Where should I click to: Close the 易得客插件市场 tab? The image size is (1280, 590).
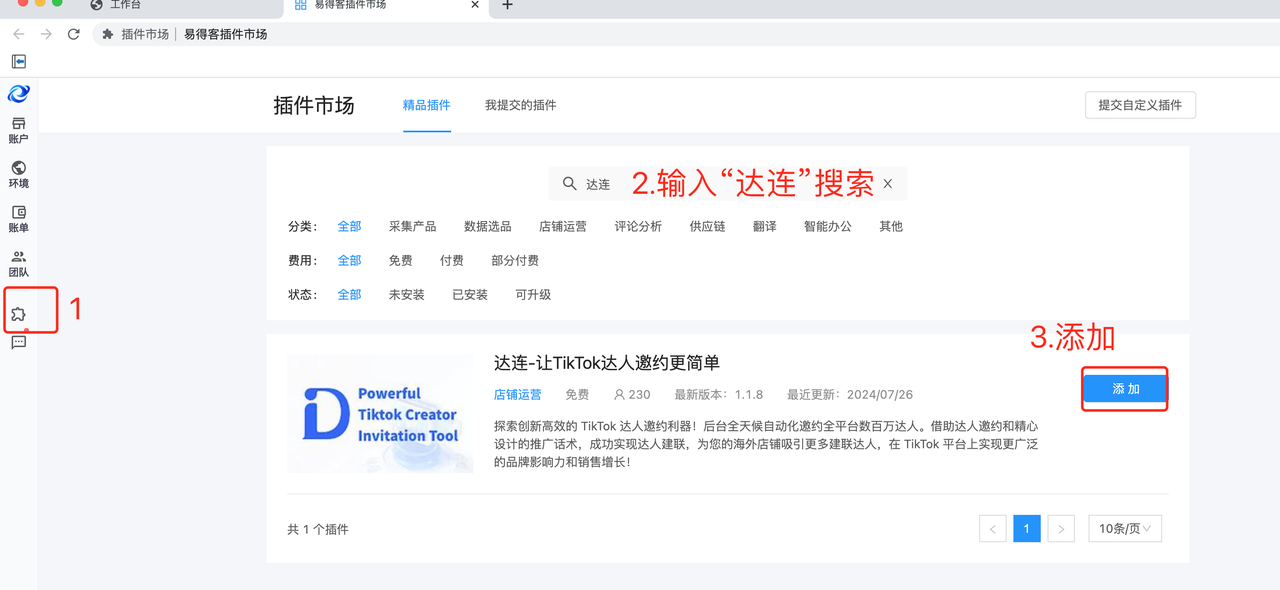[475, 5]
